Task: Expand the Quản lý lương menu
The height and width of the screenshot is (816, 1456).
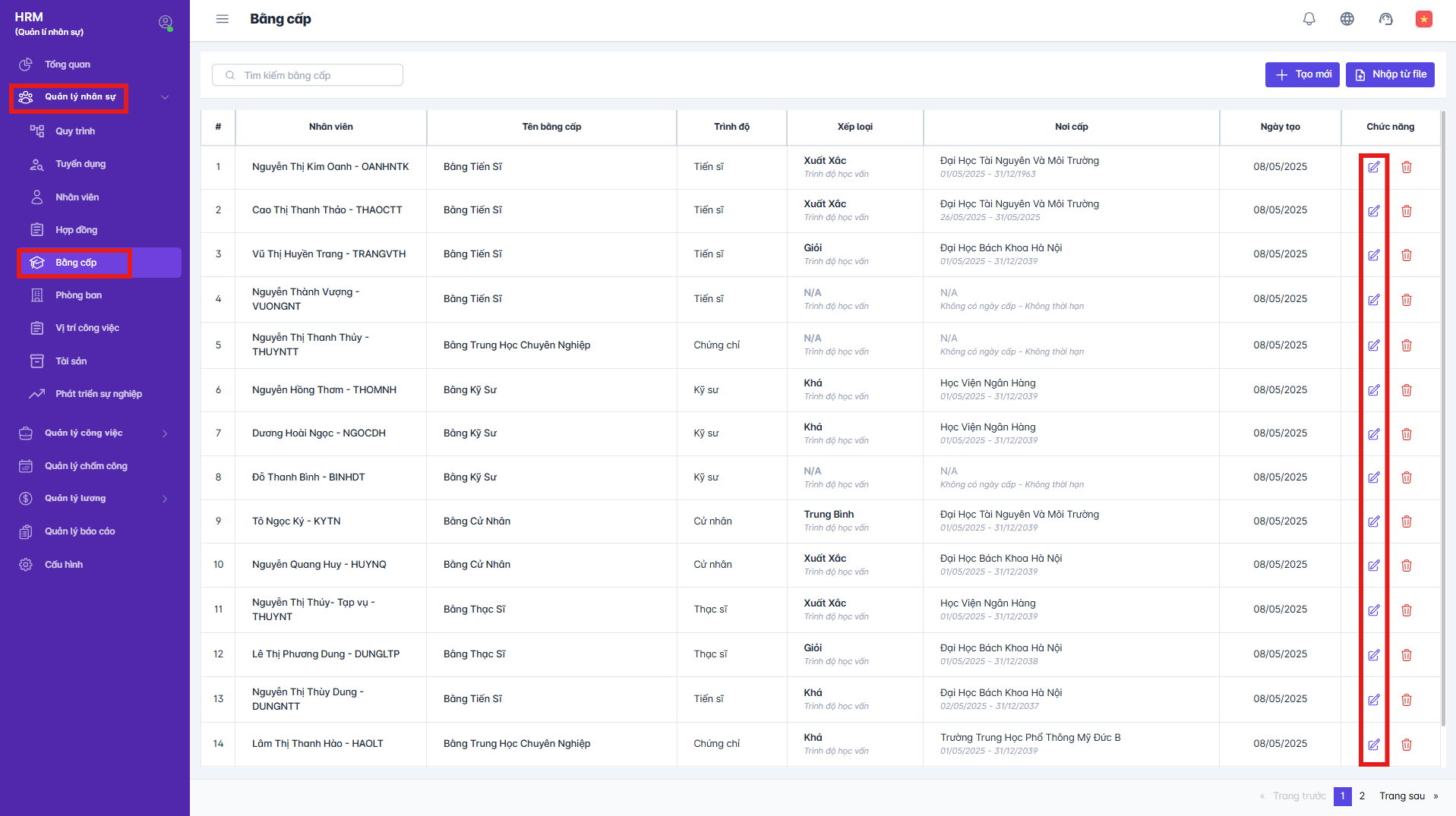Action: 165,499
